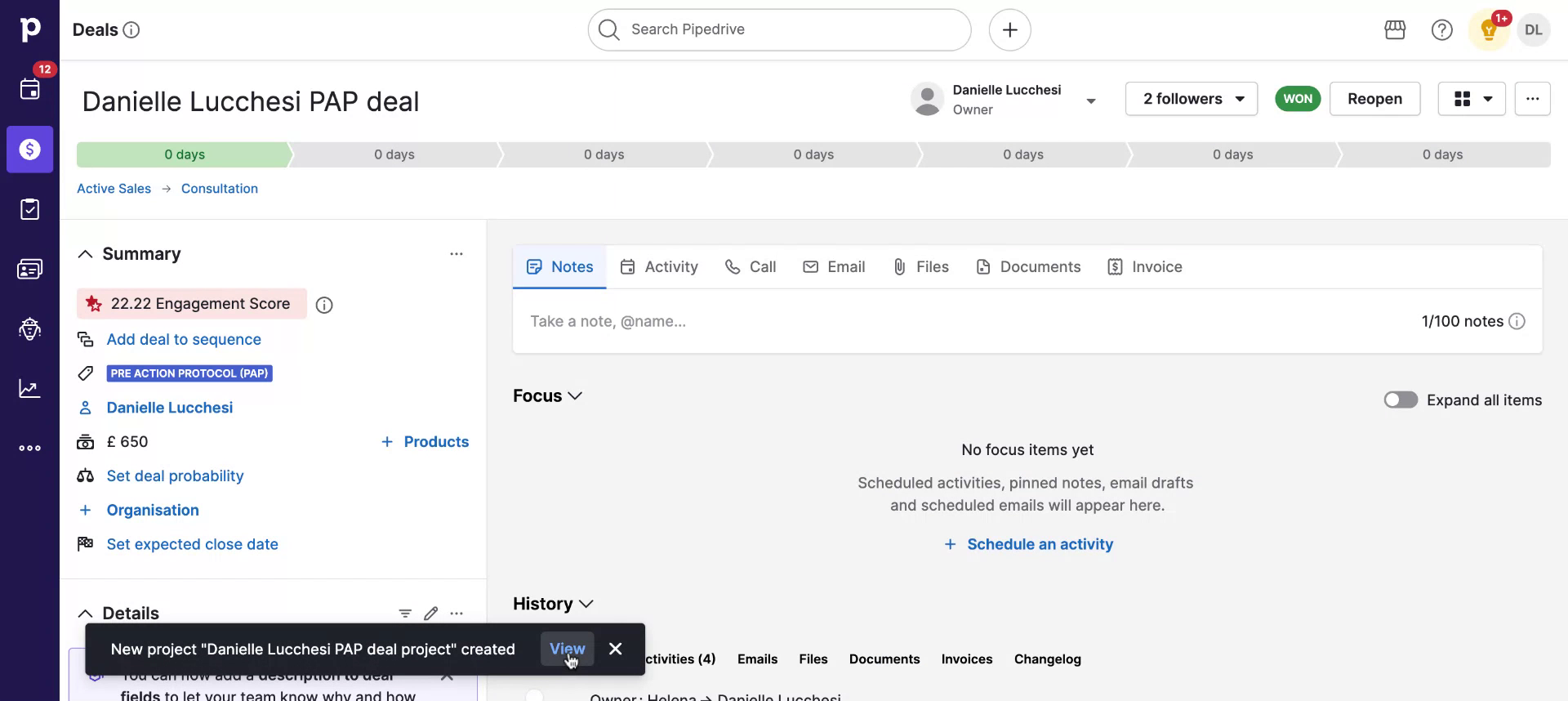The image size is (1568, 701).
Task: Open the Summary section ellipsis menu
Action: (x=457, y=254)
